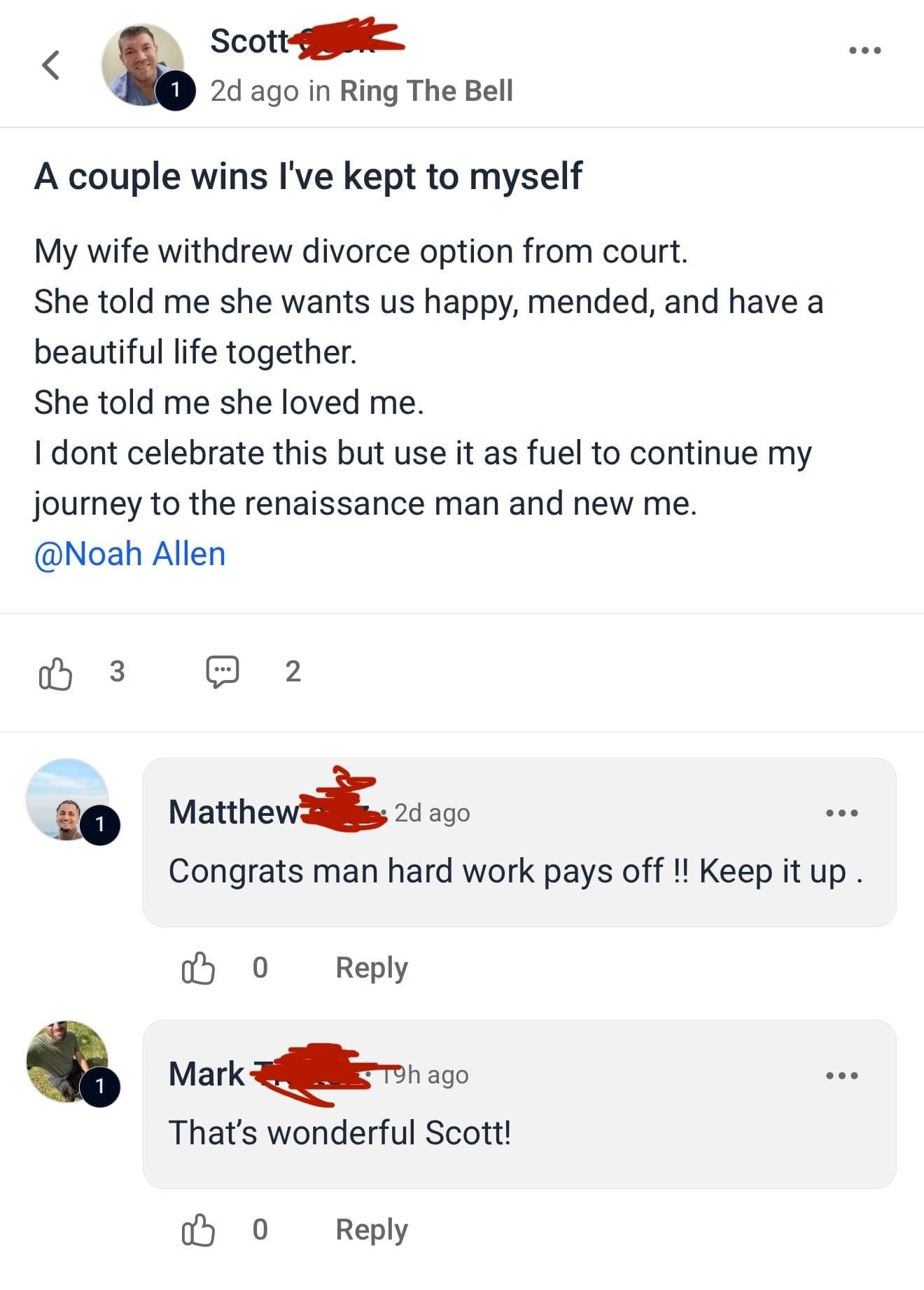Like Matthew's comment with thumbs-up

click(198, 969)
